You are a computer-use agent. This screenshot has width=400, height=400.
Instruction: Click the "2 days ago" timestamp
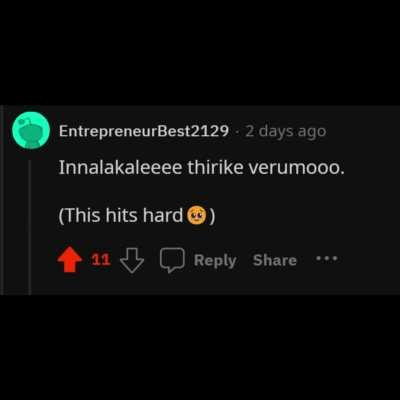(285, 131)
